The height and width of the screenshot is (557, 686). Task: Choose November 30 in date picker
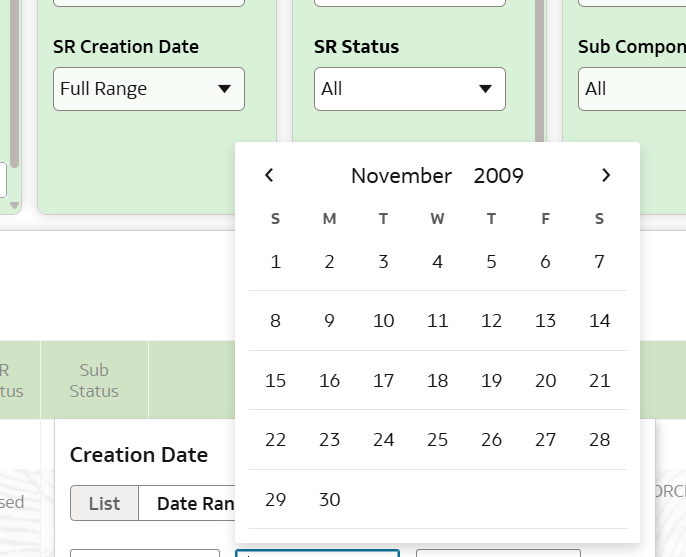point(329,499)
